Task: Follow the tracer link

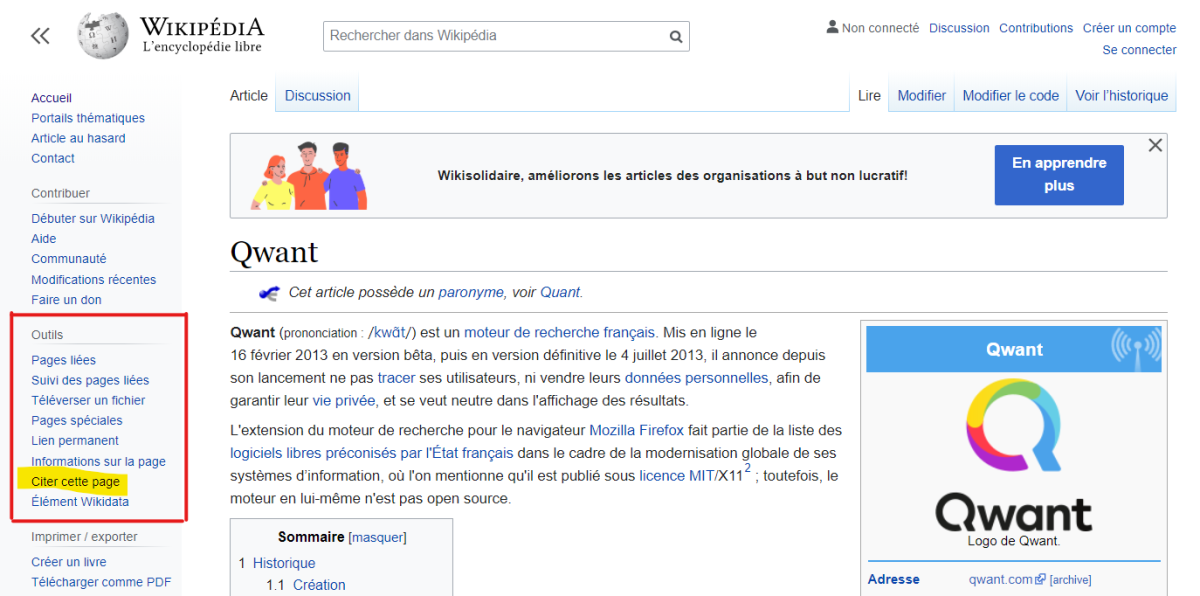Action: [x=396, y=378]
